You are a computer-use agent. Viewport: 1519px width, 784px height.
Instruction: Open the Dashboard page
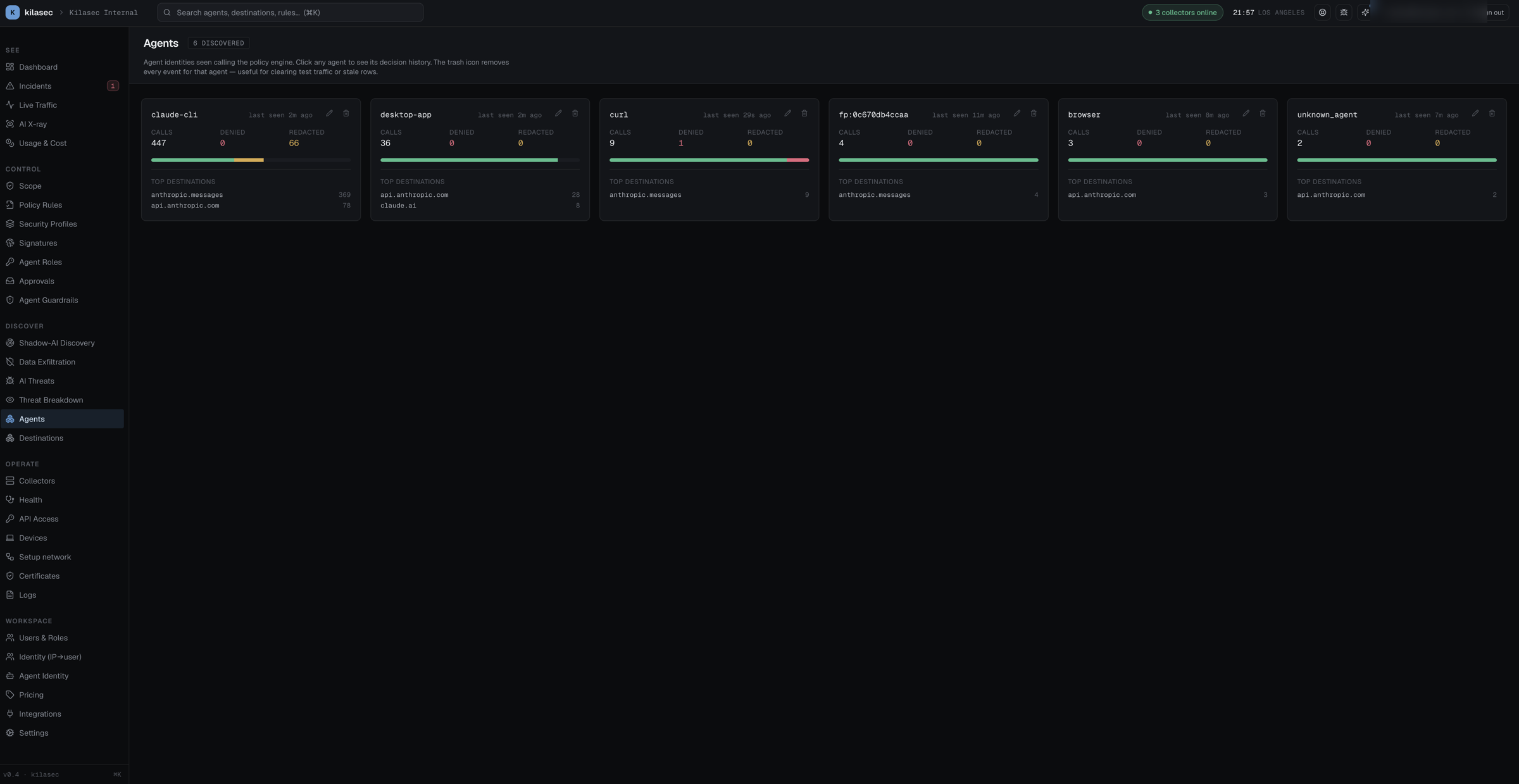62,67
